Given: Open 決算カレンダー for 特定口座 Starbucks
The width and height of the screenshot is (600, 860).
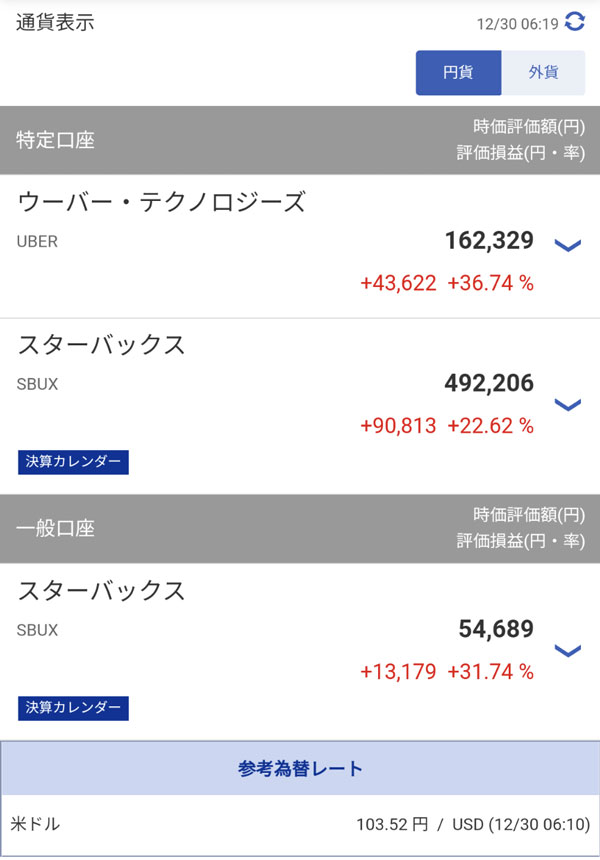Looking at the screenshot, I should tap(73, 462).
